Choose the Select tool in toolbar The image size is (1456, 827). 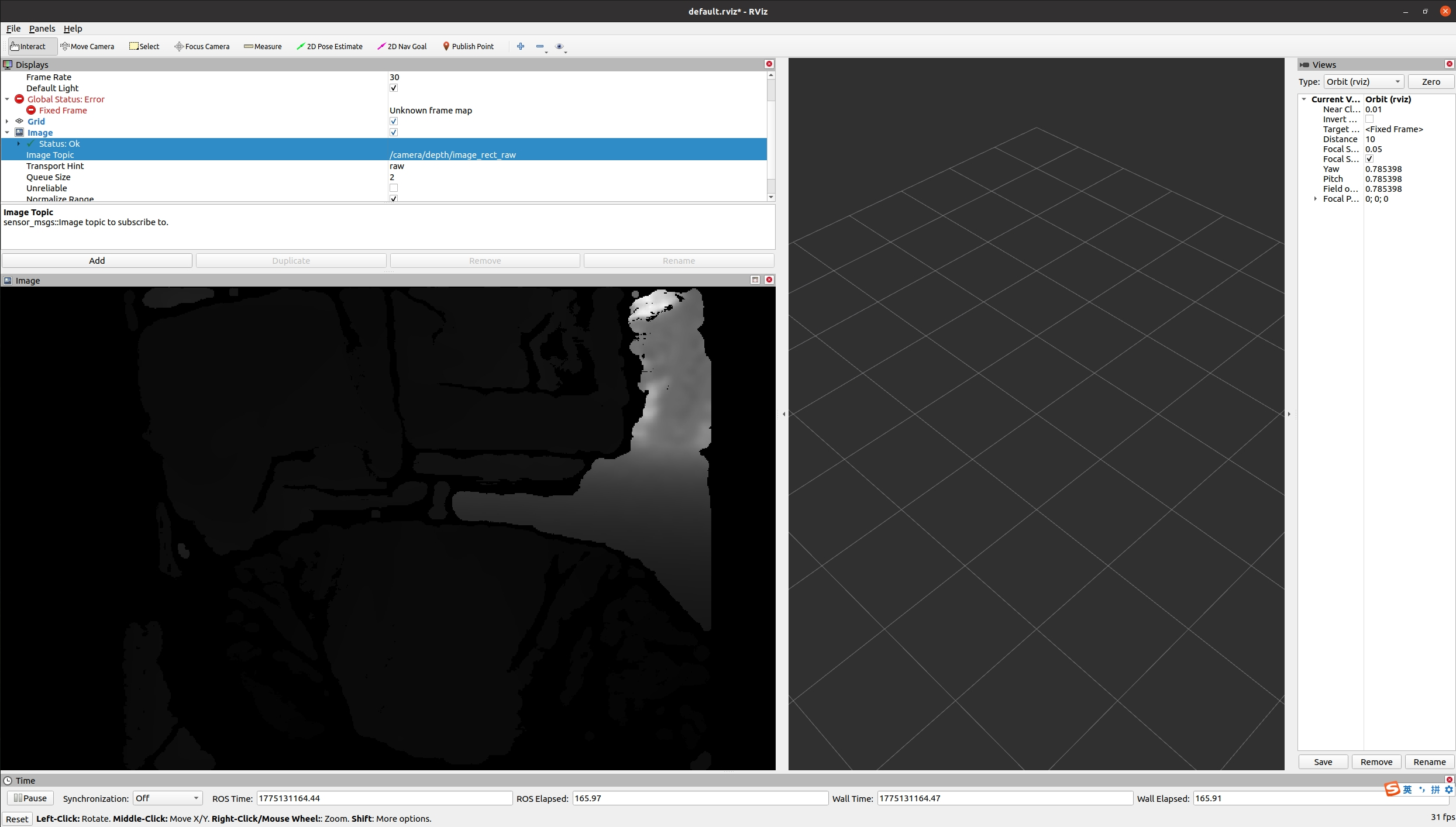(144, 46)
